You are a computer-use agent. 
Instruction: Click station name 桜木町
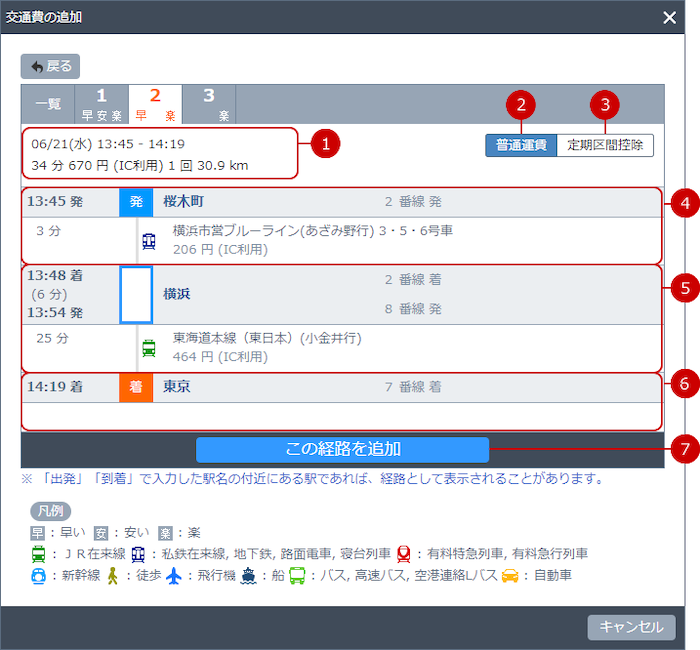tap(183, 202)
